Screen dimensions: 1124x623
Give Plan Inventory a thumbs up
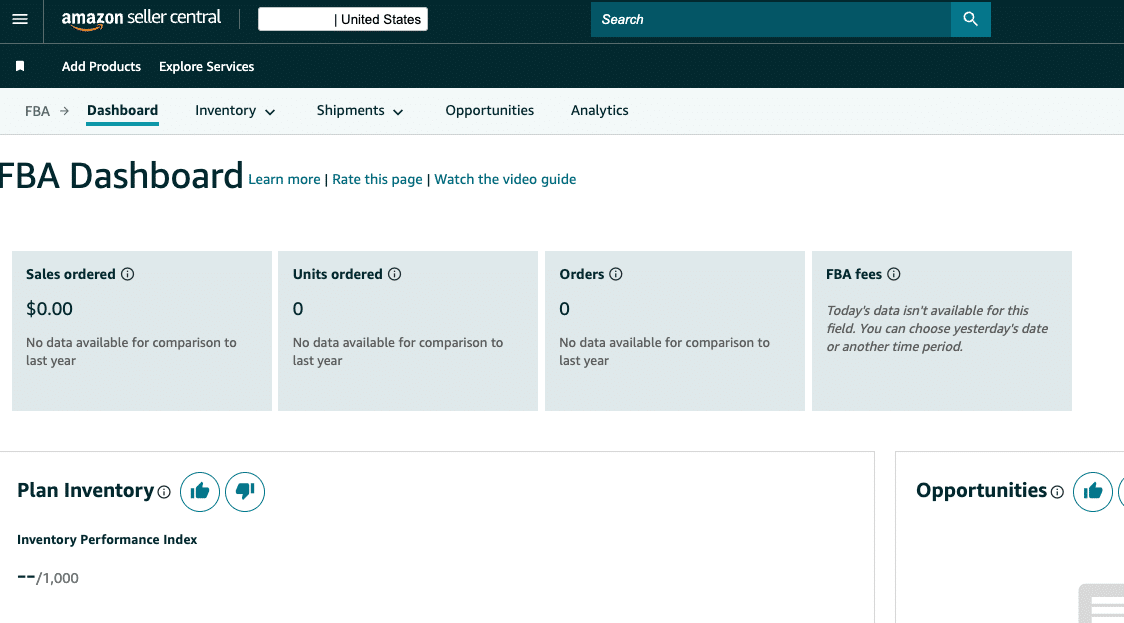(x=200, y=491)
